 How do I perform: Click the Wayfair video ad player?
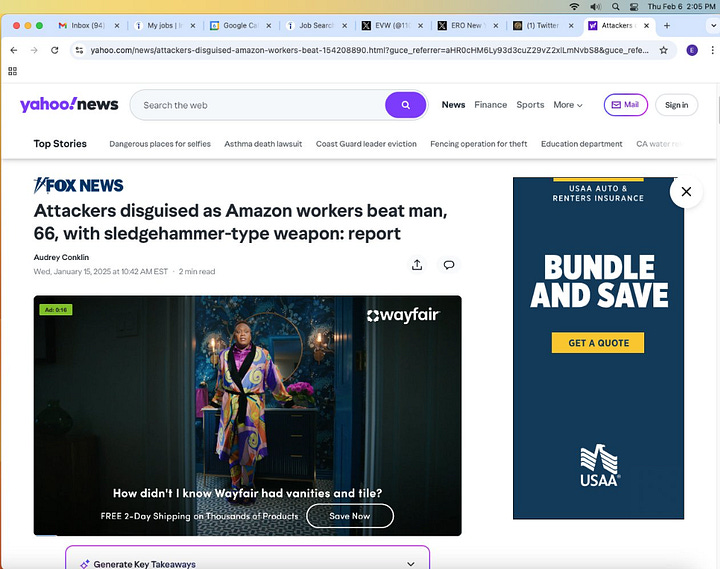point(248,415)
